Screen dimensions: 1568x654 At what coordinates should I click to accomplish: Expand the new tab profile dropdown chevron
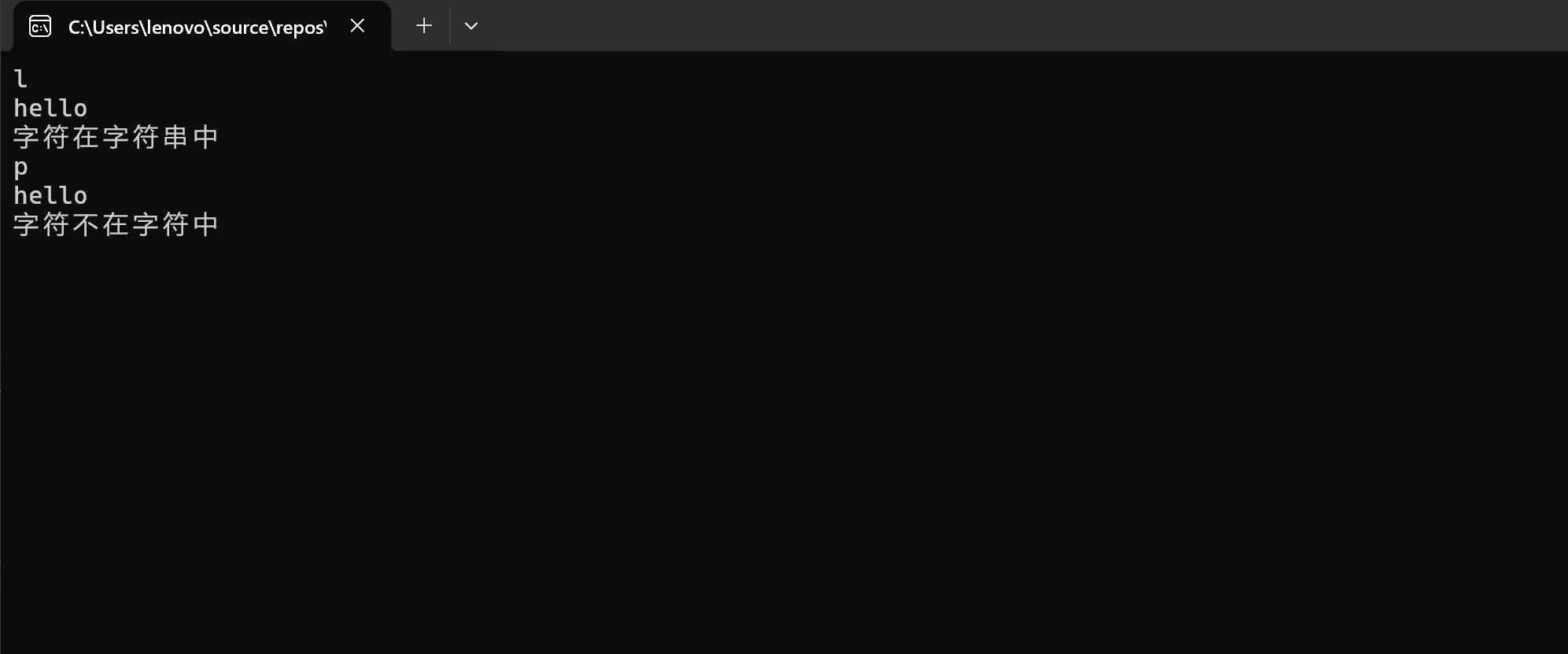coord(471,26)
